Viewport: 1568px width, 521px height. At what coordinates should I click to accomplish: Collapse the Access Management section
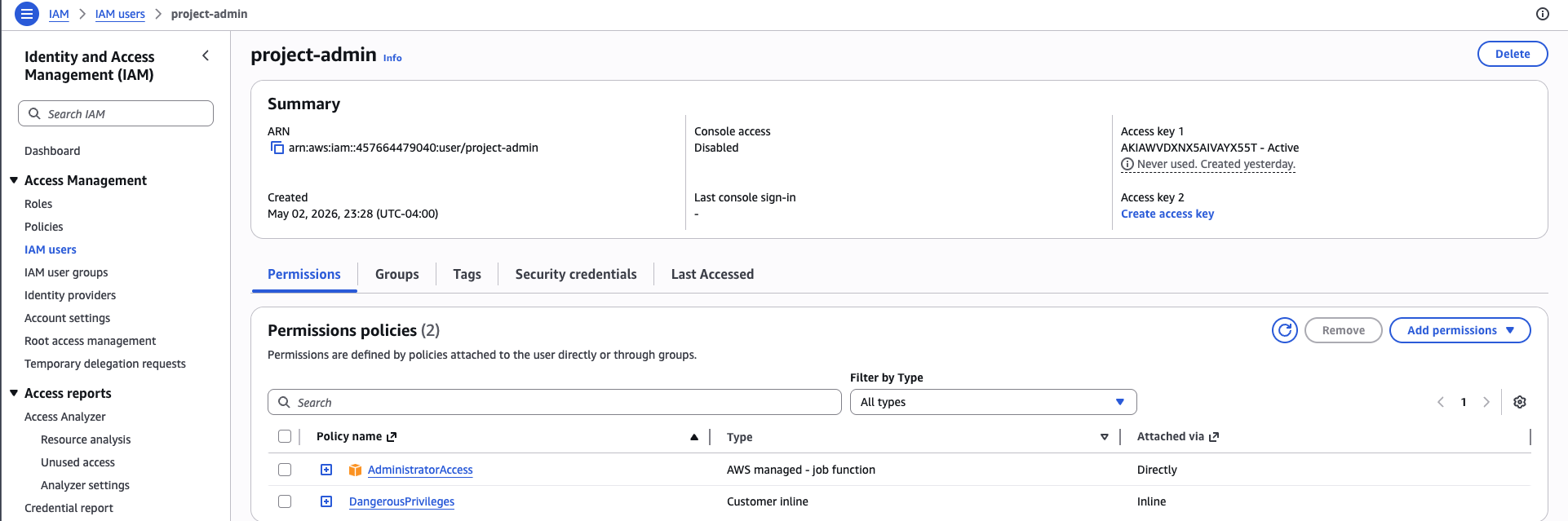point(14,180)
